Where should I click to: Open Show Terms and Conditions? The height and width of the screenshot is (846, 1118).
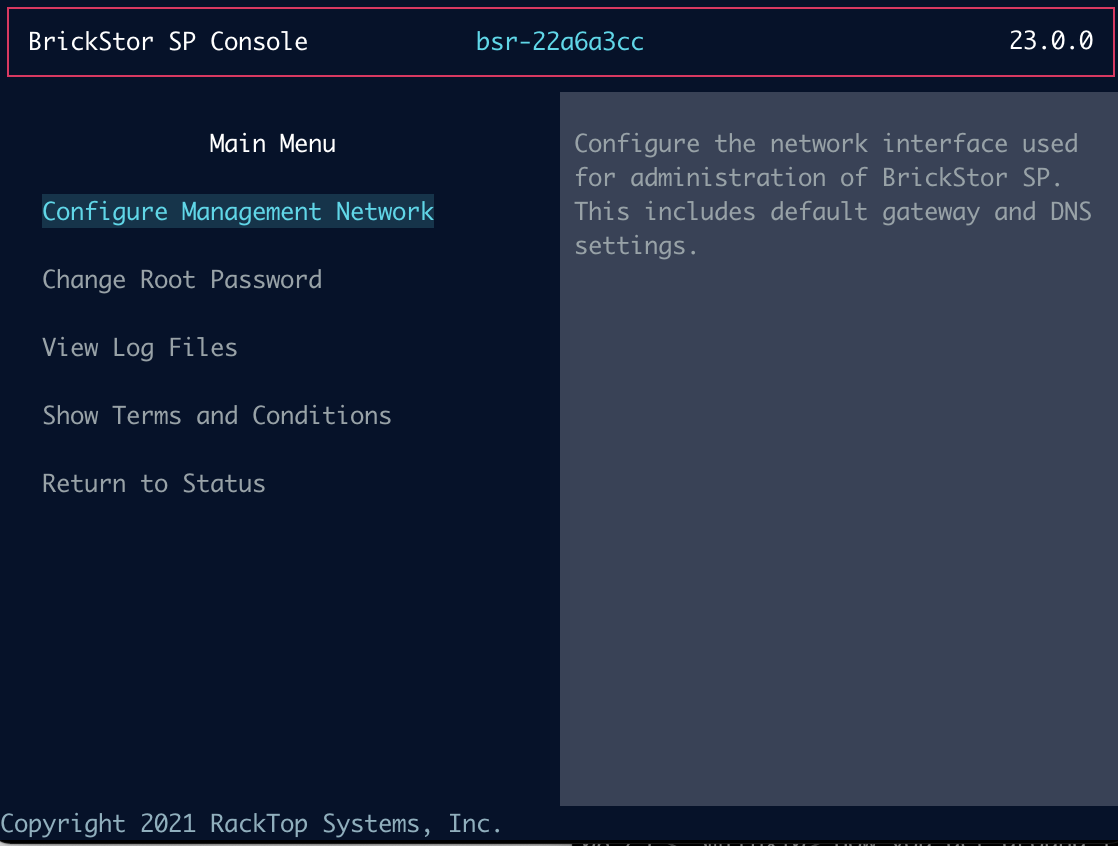pyautogui.click(x=216, y=415)
